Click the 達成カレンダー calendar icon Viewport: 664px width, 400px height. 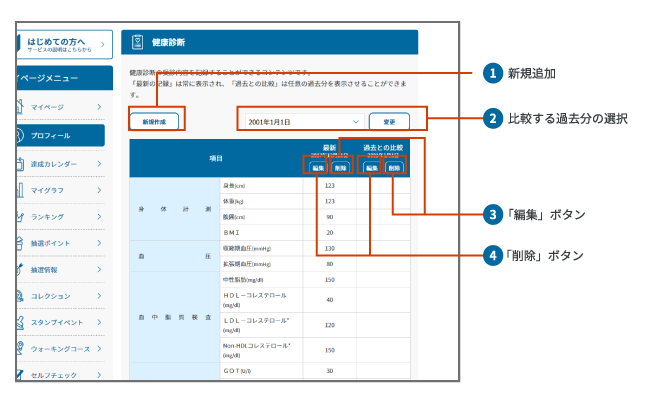click(x=20, y=163)
